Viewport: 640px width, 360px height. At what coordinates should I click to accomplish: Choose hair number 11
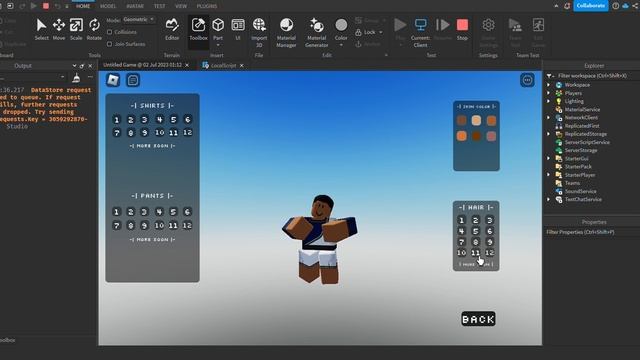tap(476, 253)
